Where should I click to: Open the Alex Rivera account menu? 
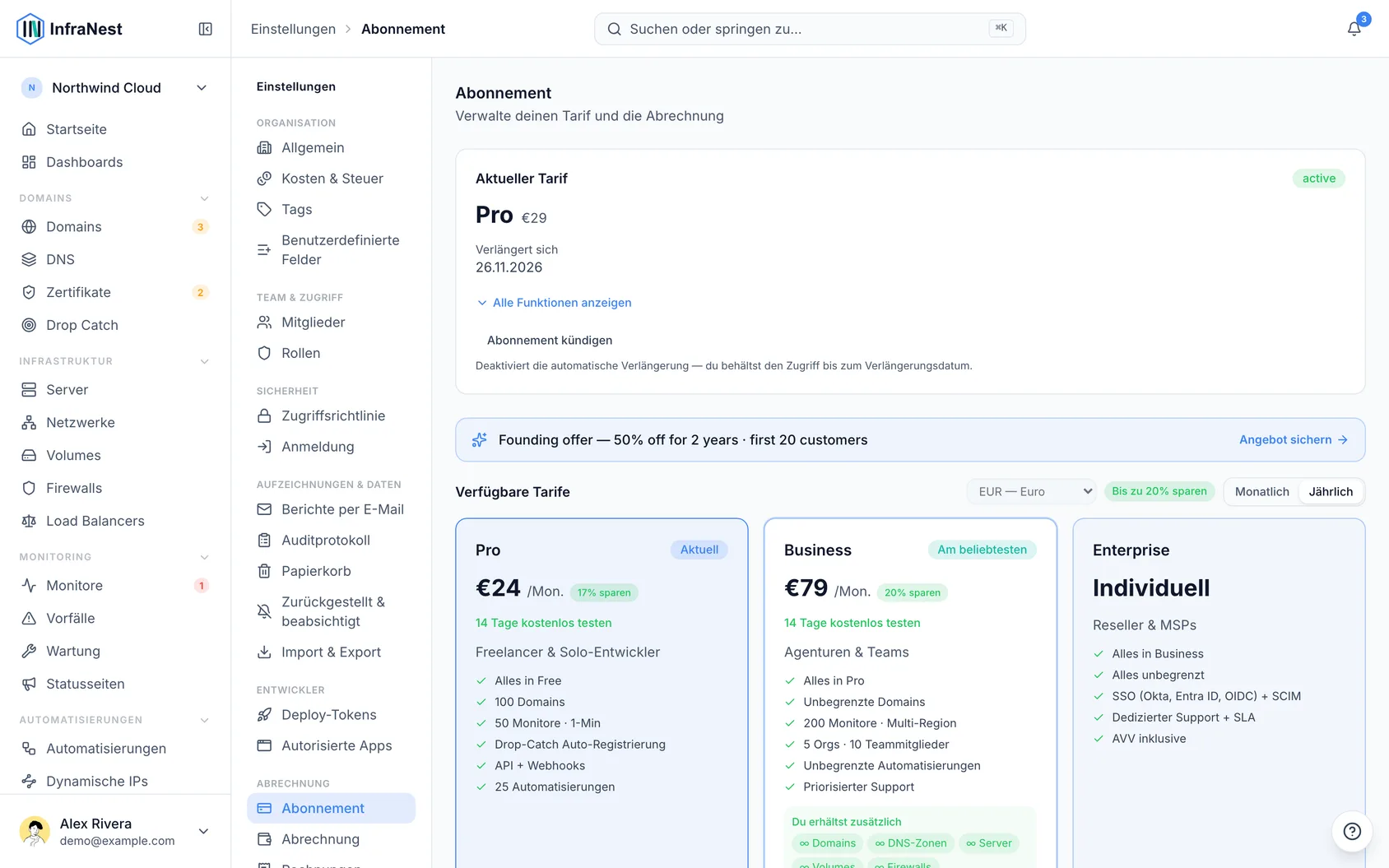pos(115,831)
